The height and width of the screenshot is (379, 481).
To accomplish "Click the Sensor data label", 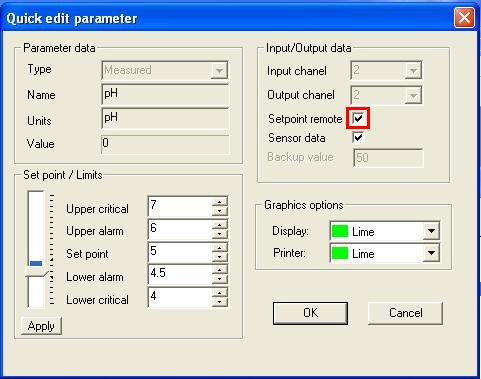I will pyautogui.click(x=297, y=138).
